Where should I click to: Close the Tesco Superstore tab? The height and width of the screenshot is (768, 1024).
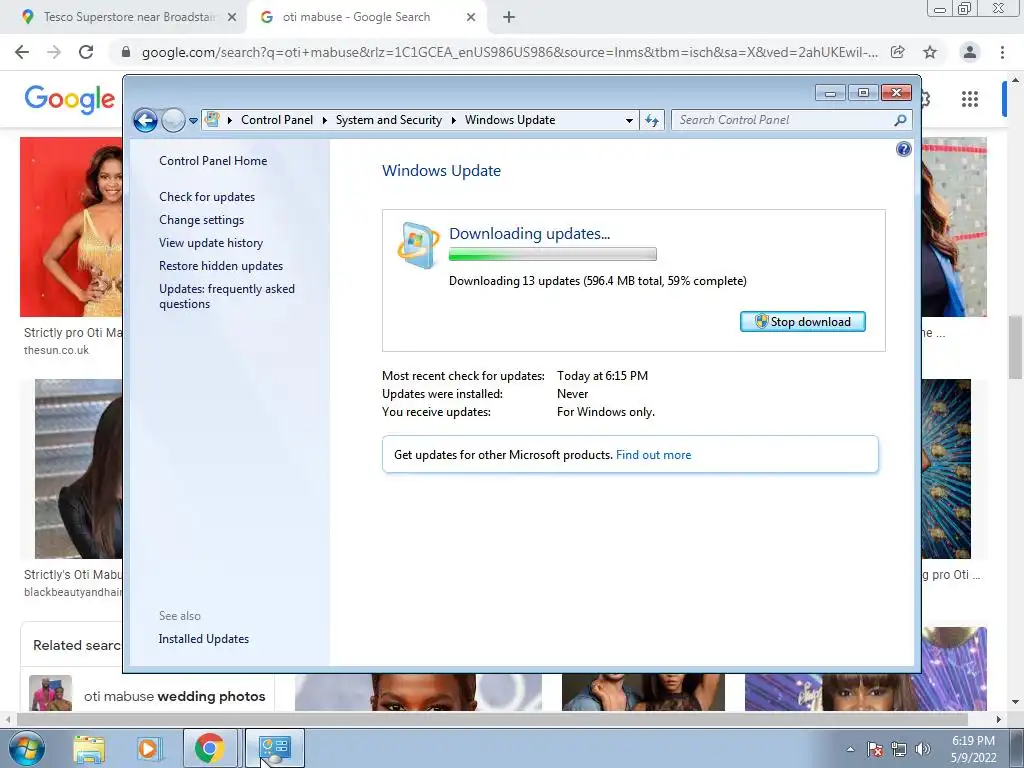tap(232, 18)
